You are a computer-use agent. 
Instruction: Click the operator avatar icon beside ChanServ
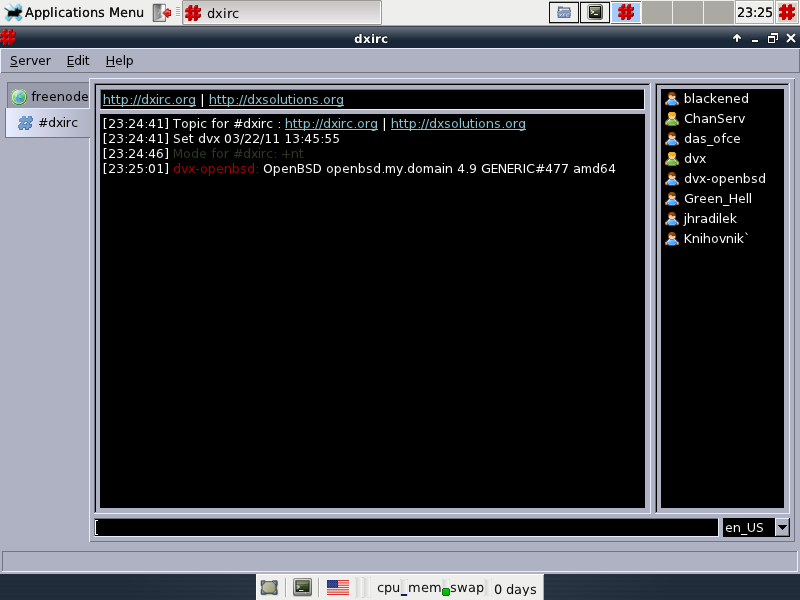[x=672, y=118]
